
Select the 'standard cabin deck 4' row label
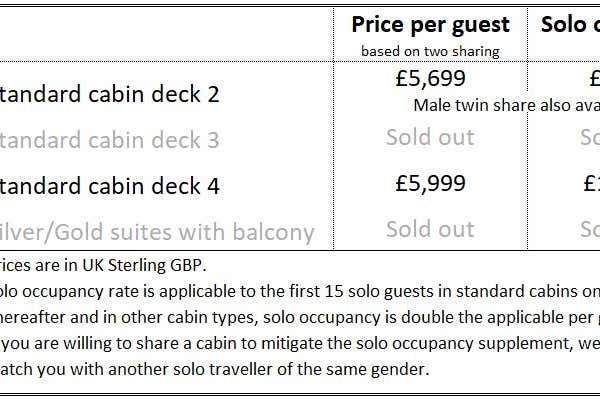pos(109,186)
